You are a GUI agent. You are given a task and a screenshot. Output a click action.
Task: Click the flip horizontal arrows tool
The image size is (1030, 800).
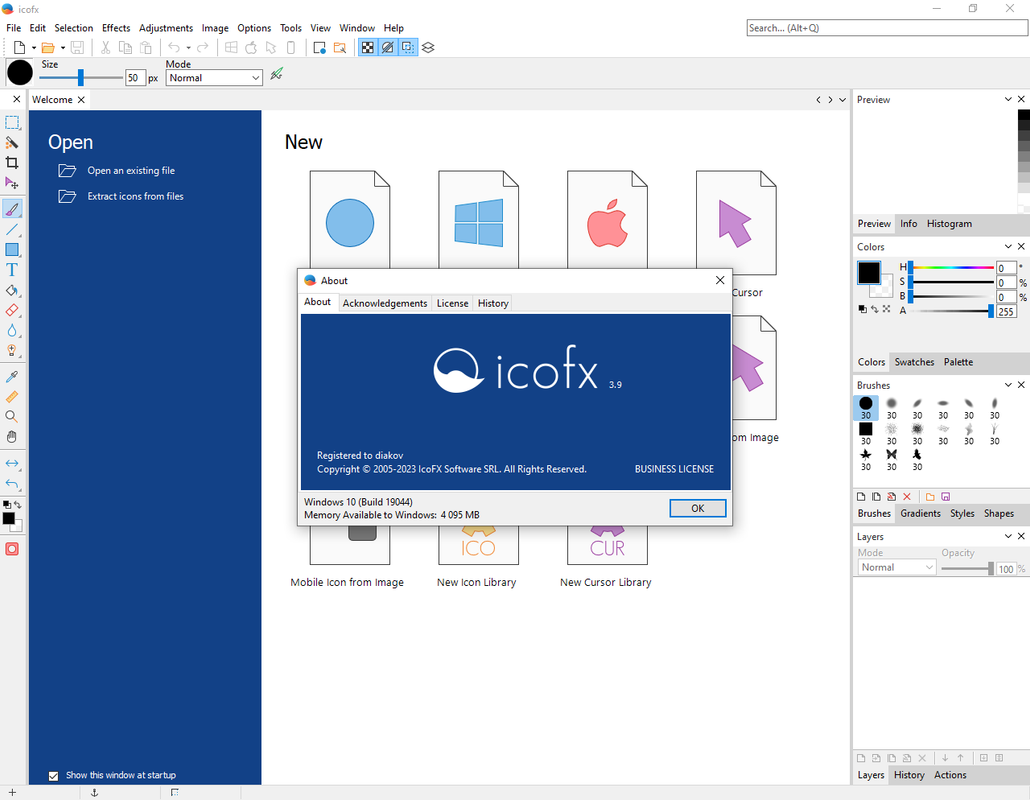coord(12,463)
